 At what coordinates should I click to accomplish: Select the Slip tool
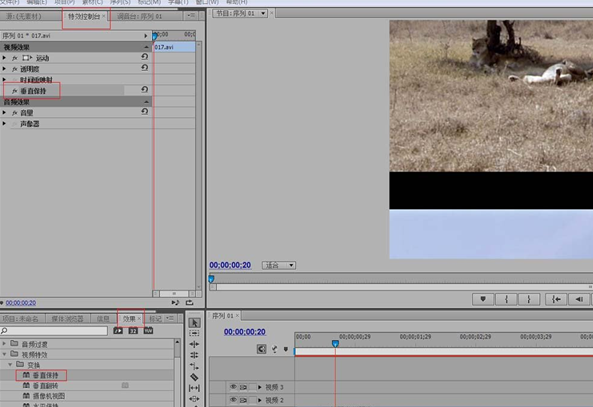tap(194, 388)
